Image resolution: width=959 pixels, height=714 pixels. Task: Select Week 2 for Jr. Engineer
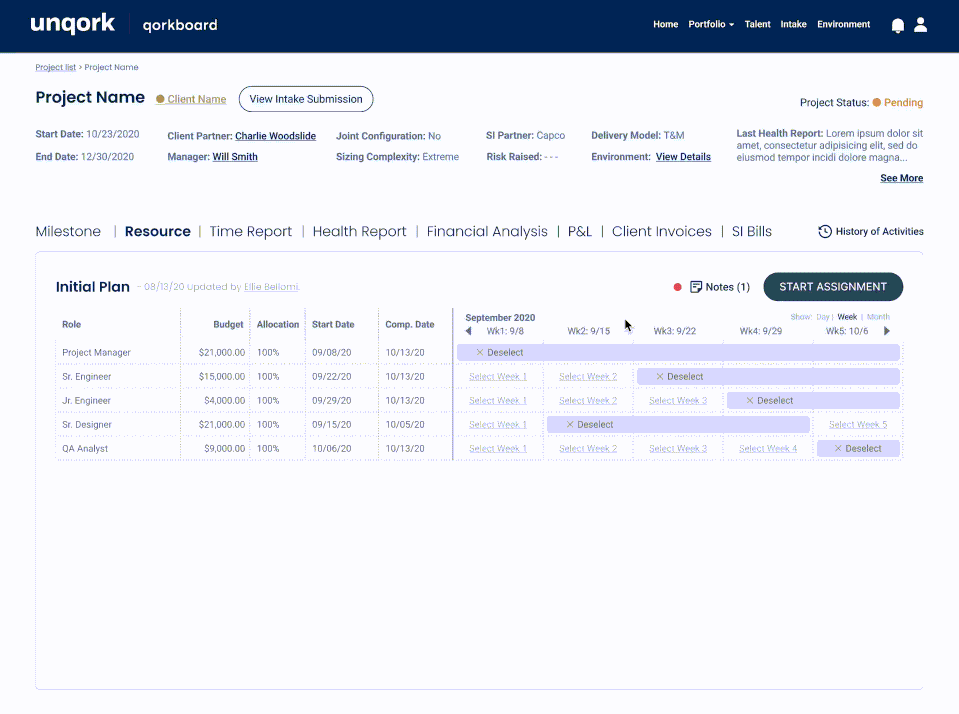pos(588,400)
